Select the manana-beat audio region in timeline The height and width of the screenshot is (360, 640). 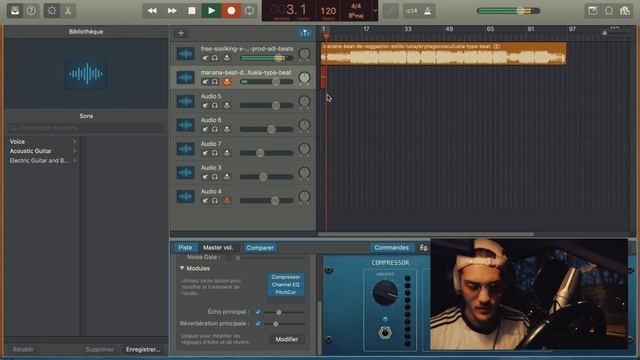[x=444, y=53]
